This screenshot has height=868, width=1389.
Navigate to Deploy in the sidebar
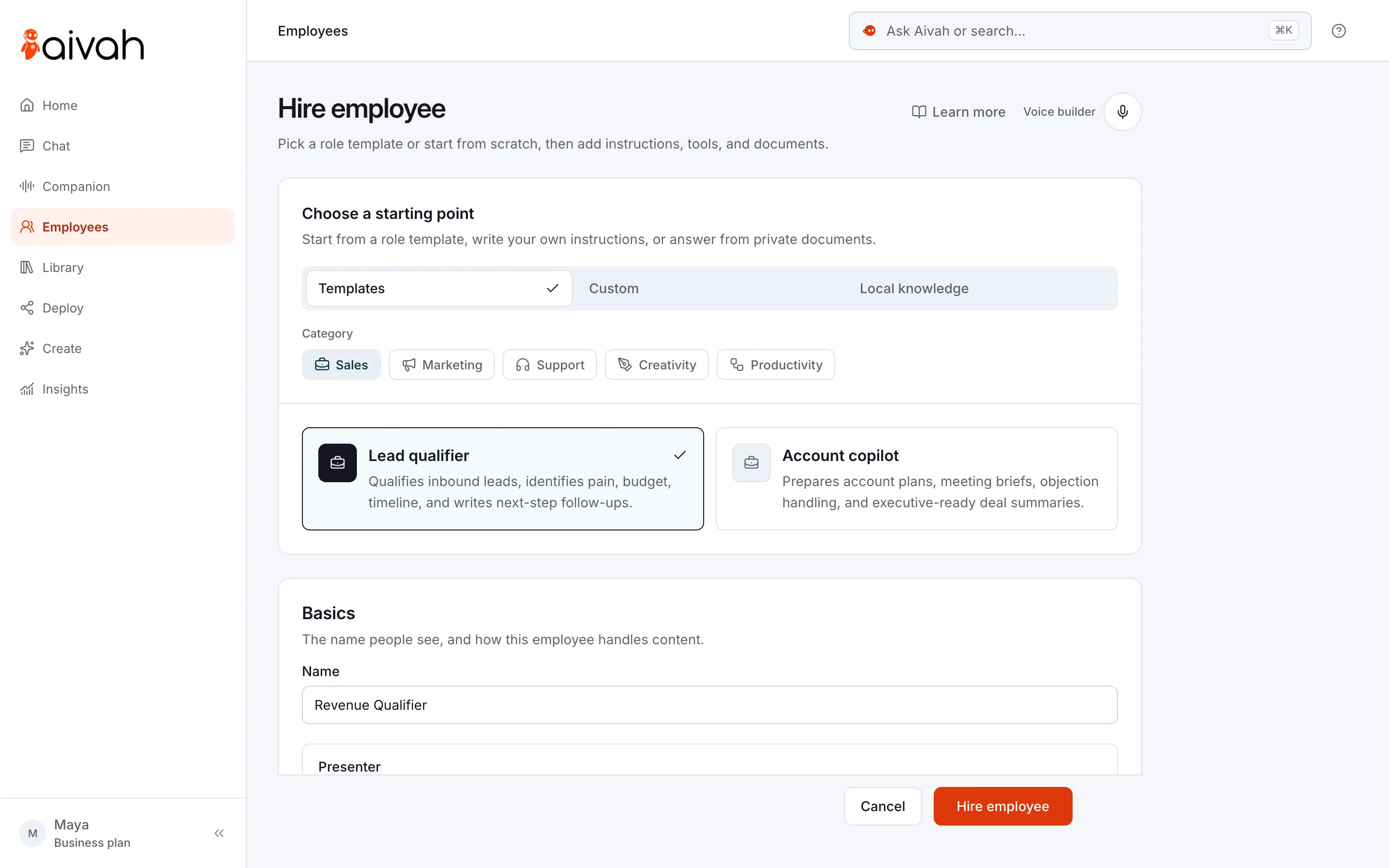click(x=123, y=308)
